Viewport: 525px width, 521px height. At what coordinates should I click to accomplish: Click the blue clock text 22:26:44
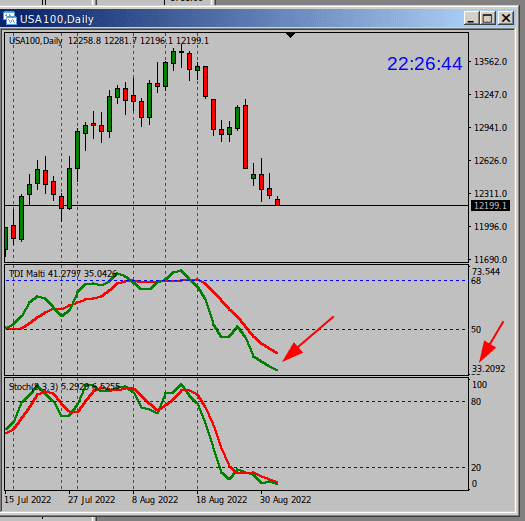point(425,64)
